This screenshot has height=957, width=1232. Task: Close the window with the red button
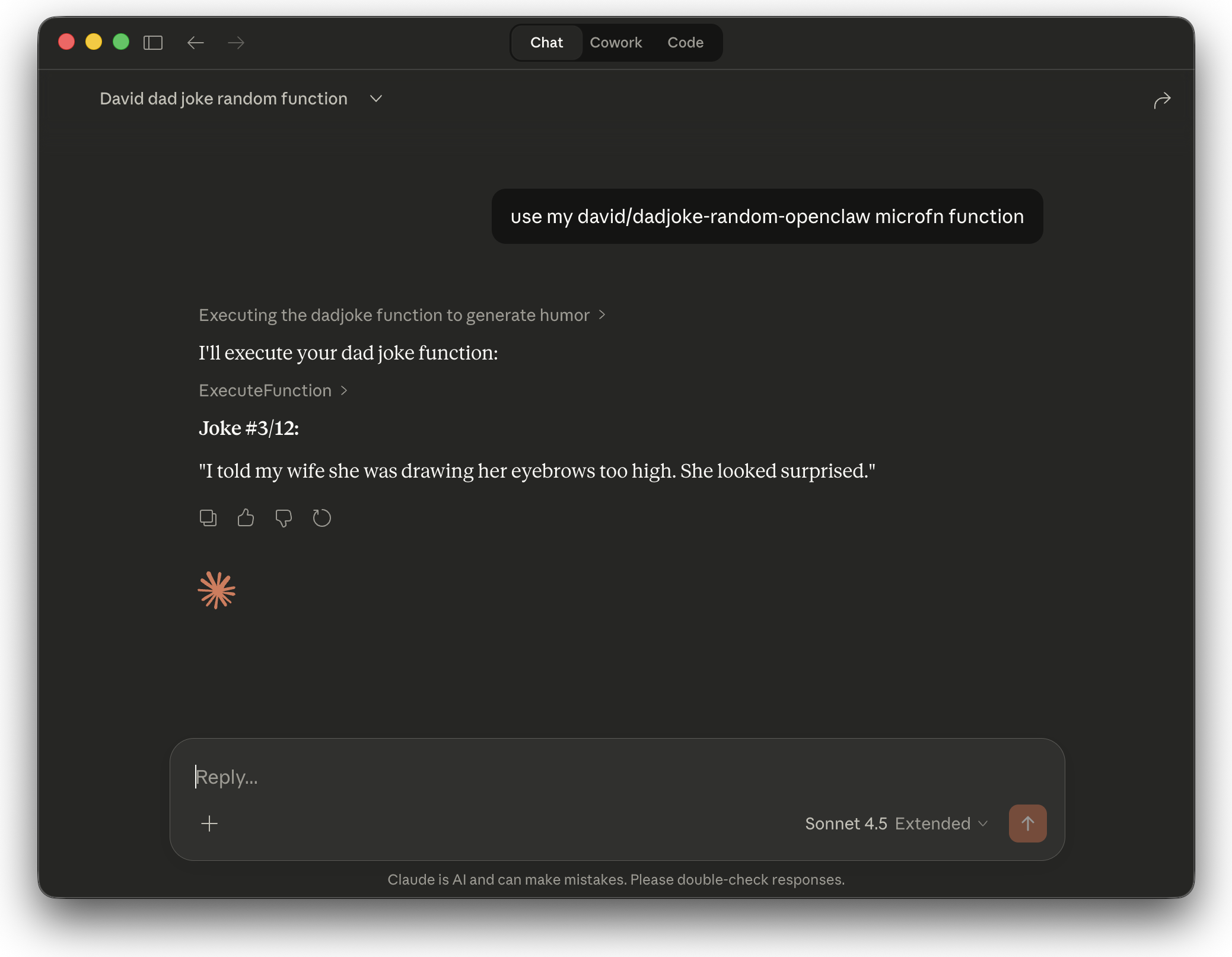(x=66, y=42)
